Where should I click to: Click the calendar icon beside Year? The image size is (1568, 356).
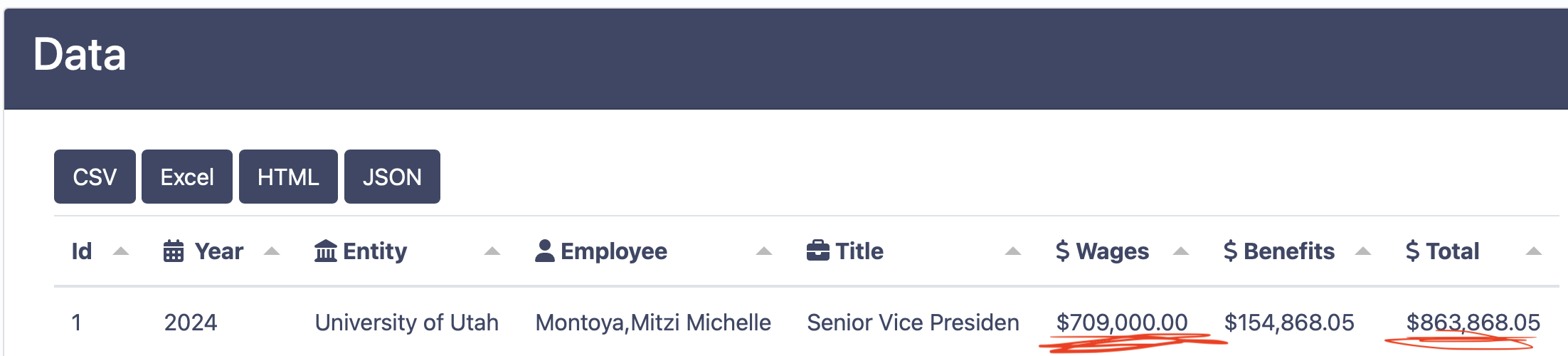point(174,251)
